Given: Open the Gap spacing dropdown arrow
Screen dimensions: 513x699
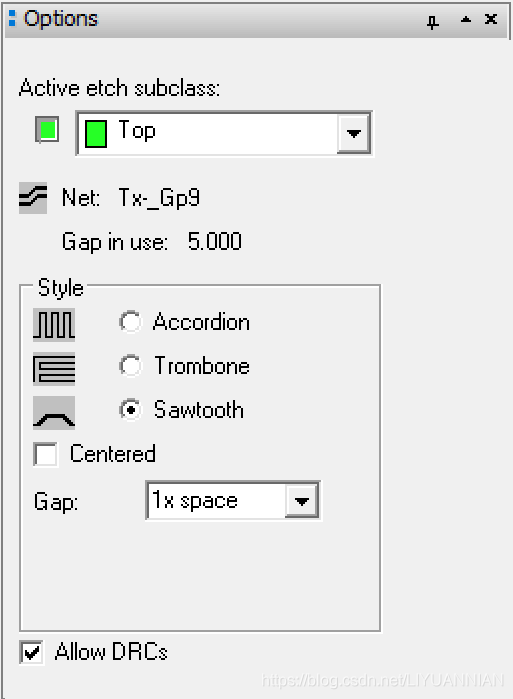Looking at the screenshot, I should click(x=302, y=501).
